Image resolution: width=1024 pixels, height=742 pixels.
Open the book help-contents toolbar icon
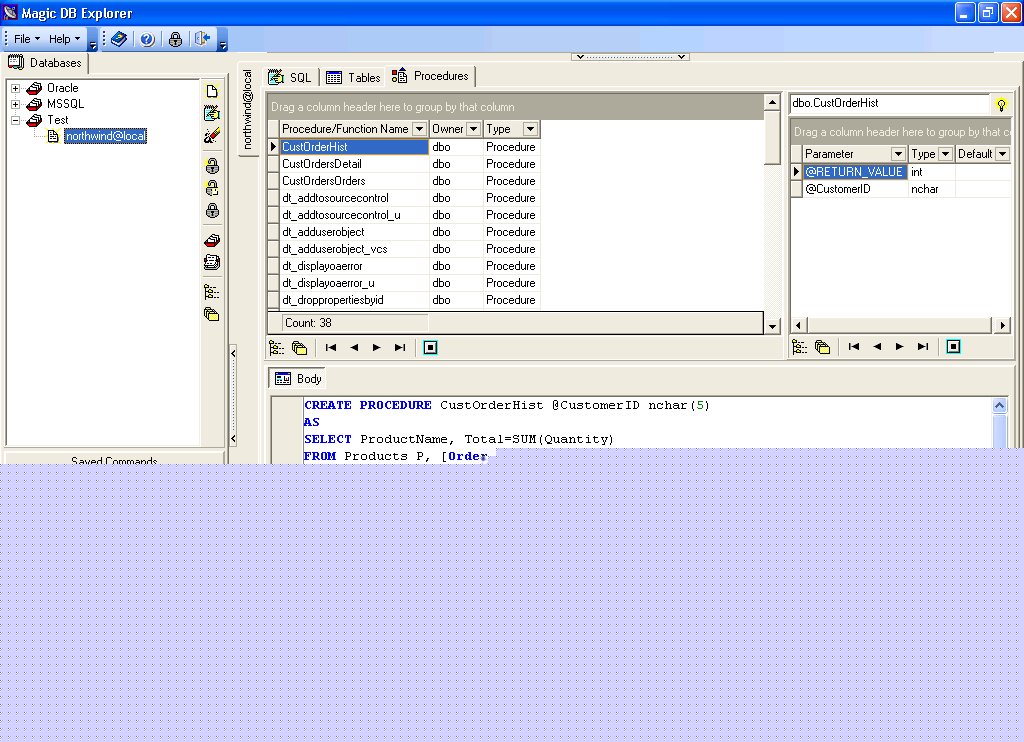click(119, 39)
